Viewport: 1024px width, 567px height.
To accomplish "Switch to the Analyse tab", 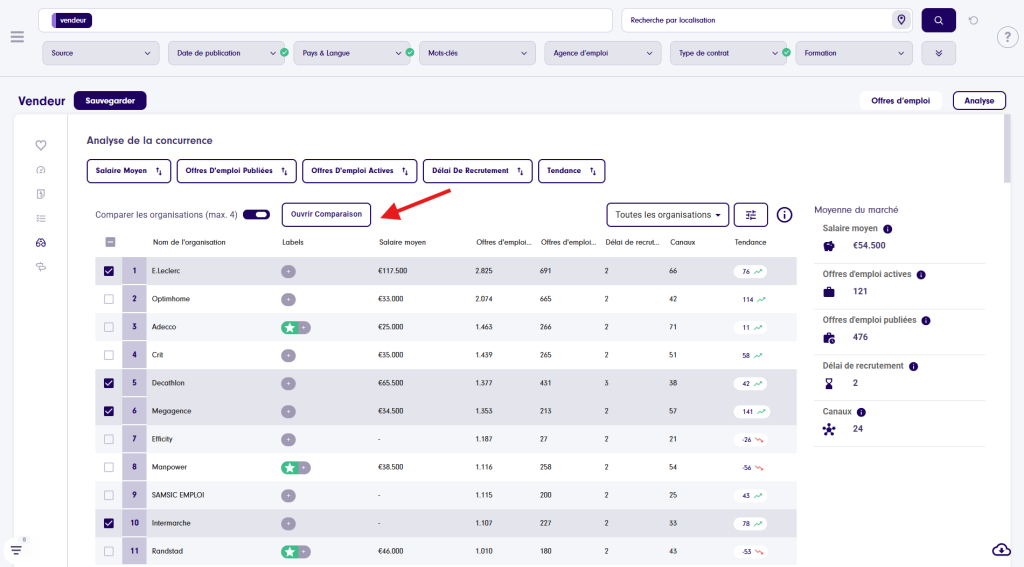I will pos(978,101).
